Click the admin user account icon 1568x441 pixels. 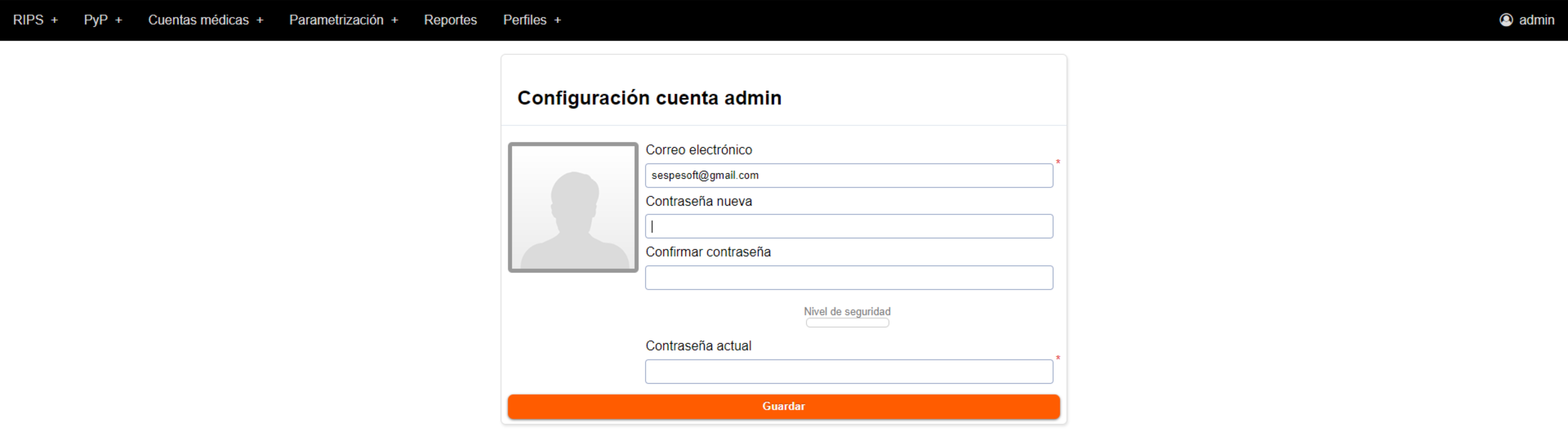pyautogui.click(x=1506, y=20)
